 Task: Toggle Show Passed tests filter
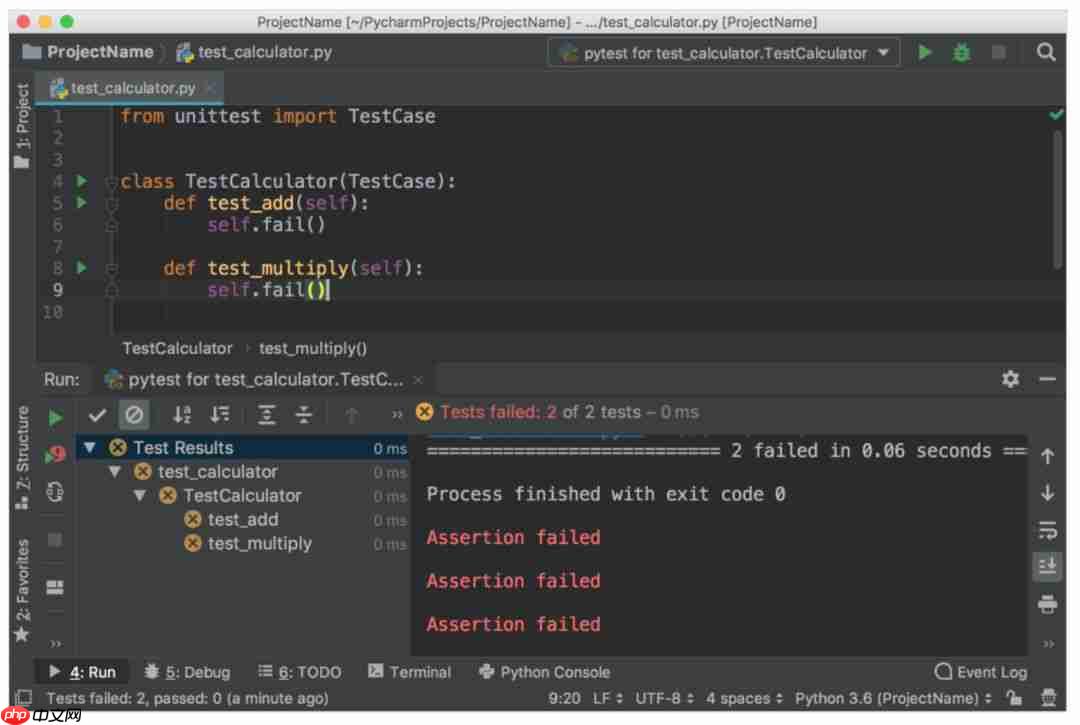pos(97,414)
